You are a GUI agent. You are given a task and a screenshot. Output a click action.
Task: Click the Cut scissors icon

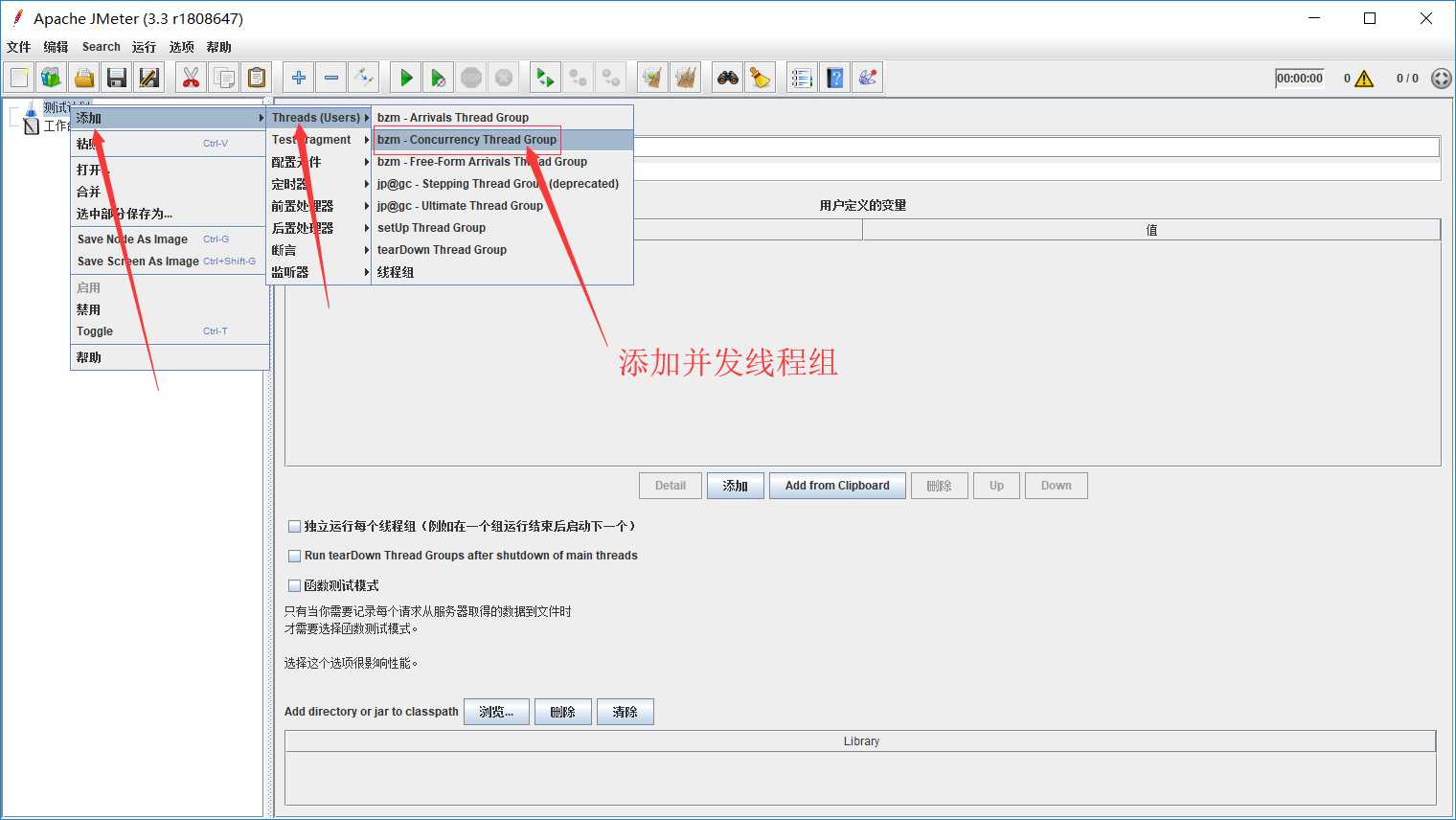(192, 78)
